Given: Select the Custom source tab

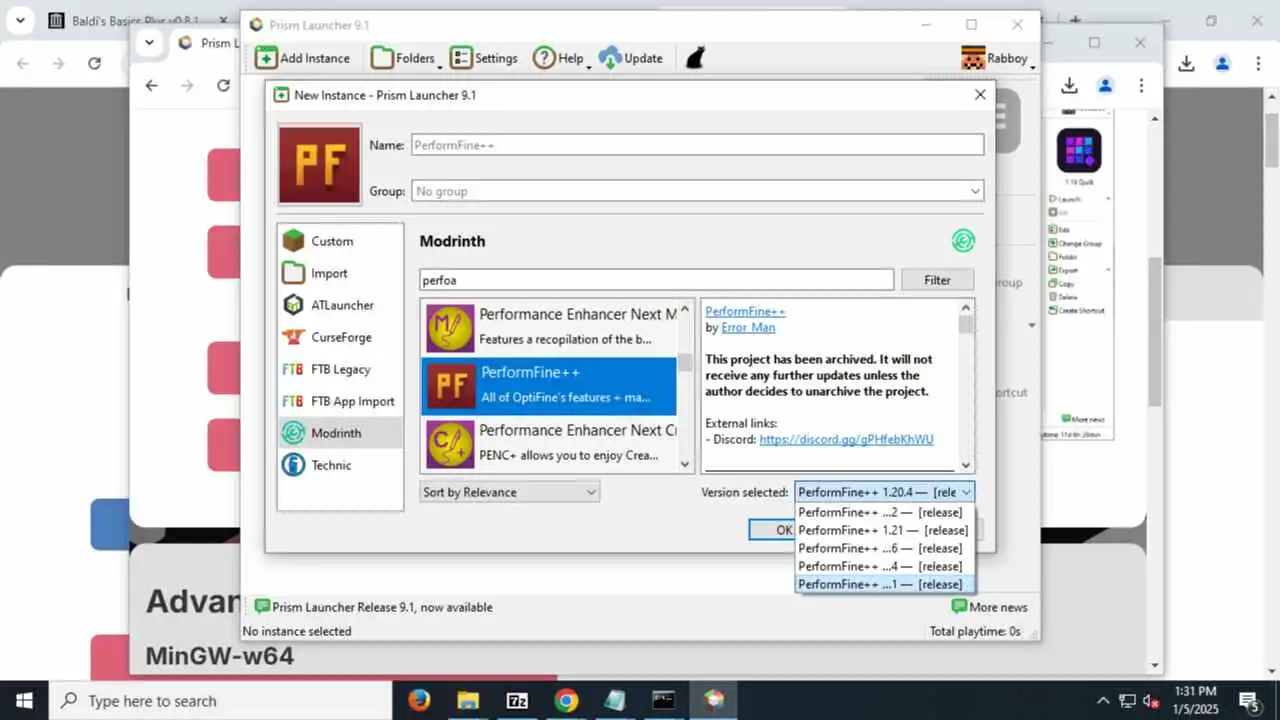Looking at the screenshot, I should (x=341, y=241).
